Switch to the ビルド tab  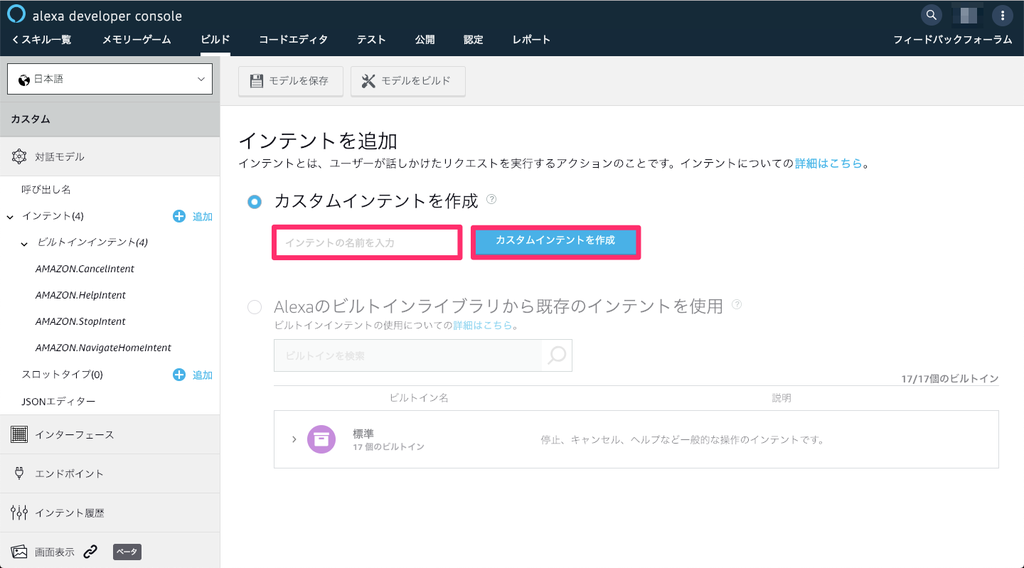[215, 40]
